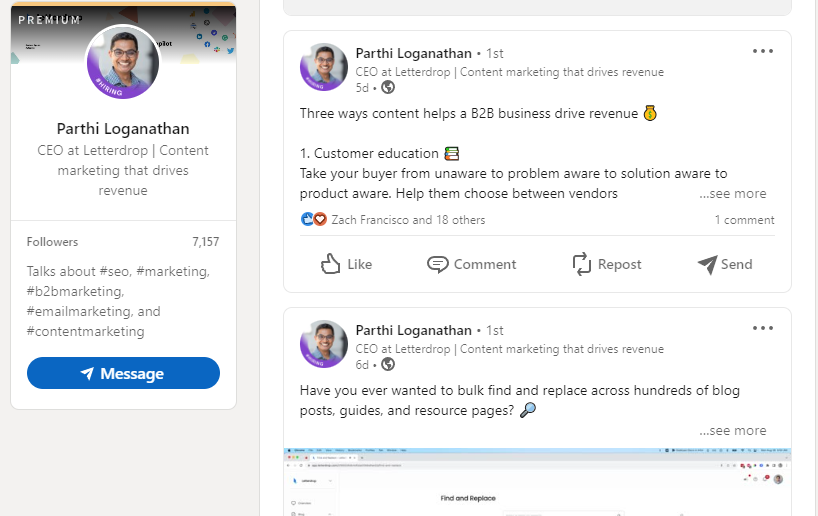Open the '1 comment' link
818x516 pixels.
click(744, 220)
